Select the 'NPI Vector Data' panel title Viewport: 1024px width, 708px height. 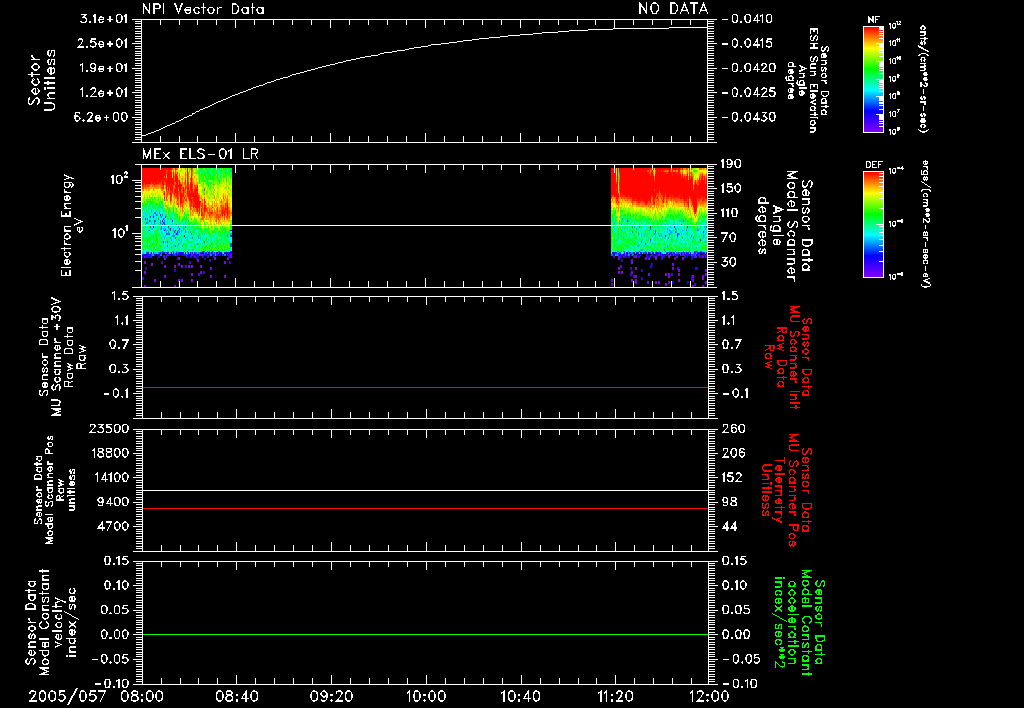[x=204, y=9]
